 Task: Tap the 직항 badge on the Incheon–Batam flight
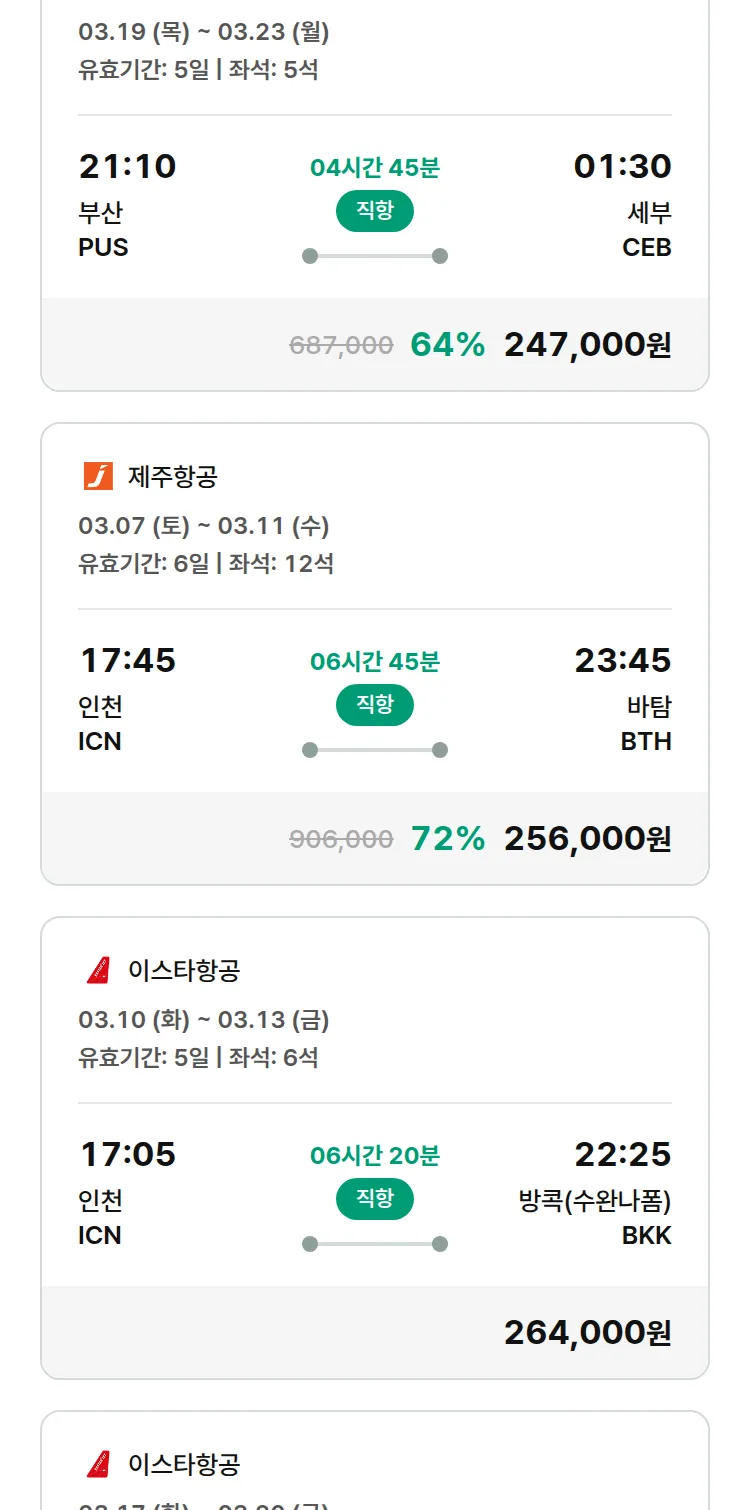coord(375,704)
